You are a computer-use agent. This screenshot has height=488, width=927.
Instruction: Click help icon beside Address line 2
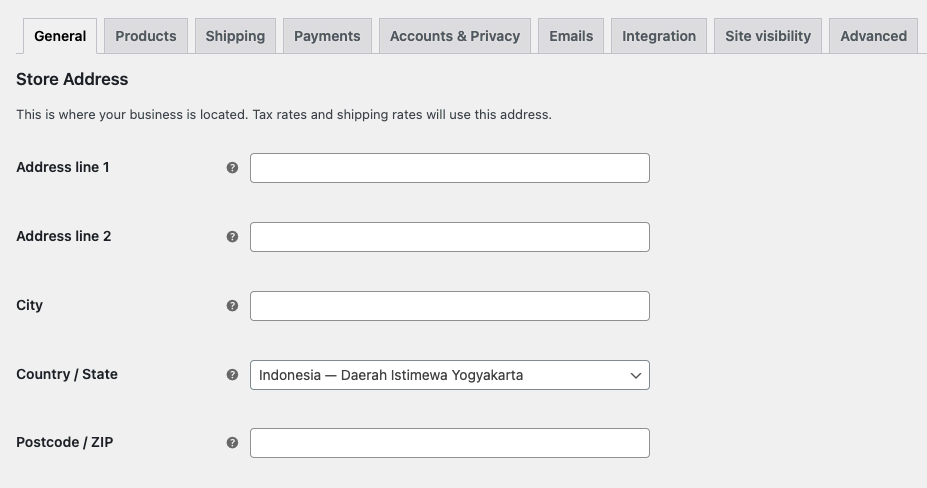[x=232, y=237]
